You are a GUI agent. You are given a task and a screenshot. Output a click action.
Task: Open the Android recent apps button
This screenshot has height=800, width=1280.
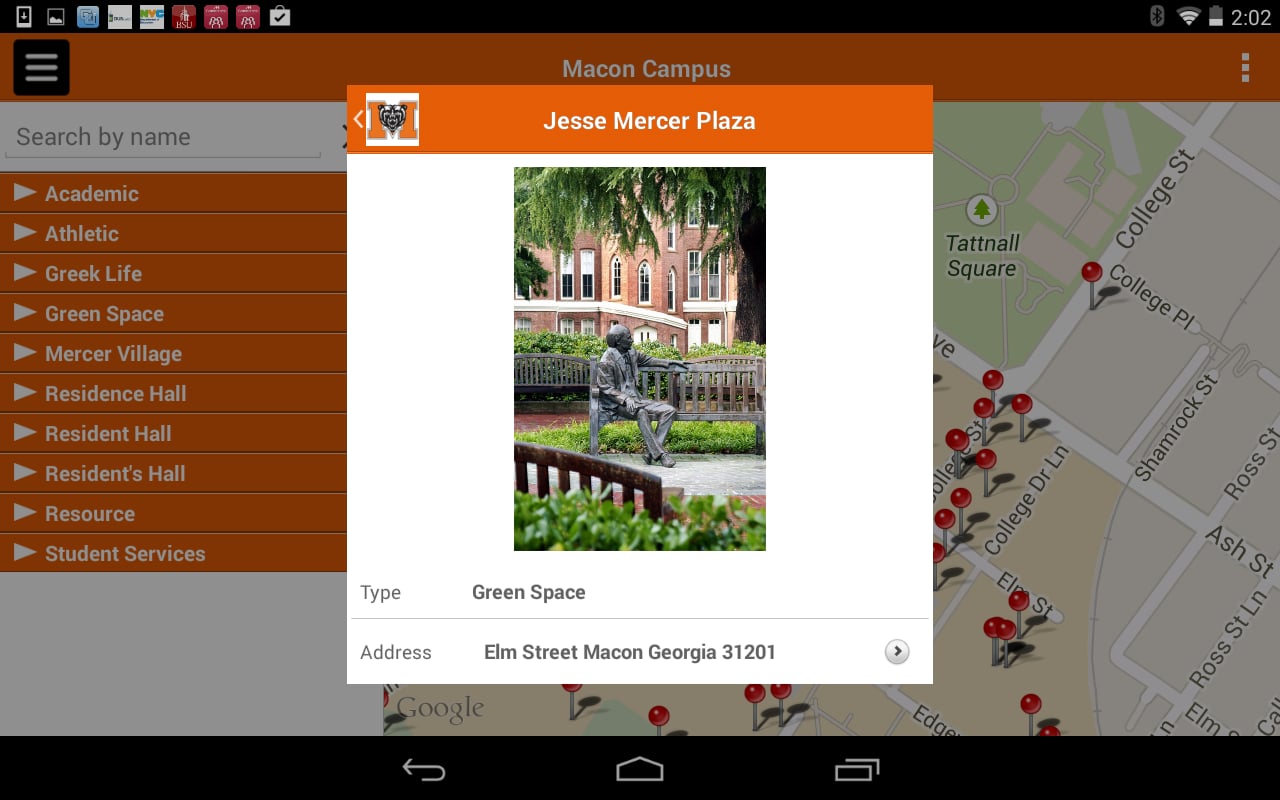click(x=857, y=769)
